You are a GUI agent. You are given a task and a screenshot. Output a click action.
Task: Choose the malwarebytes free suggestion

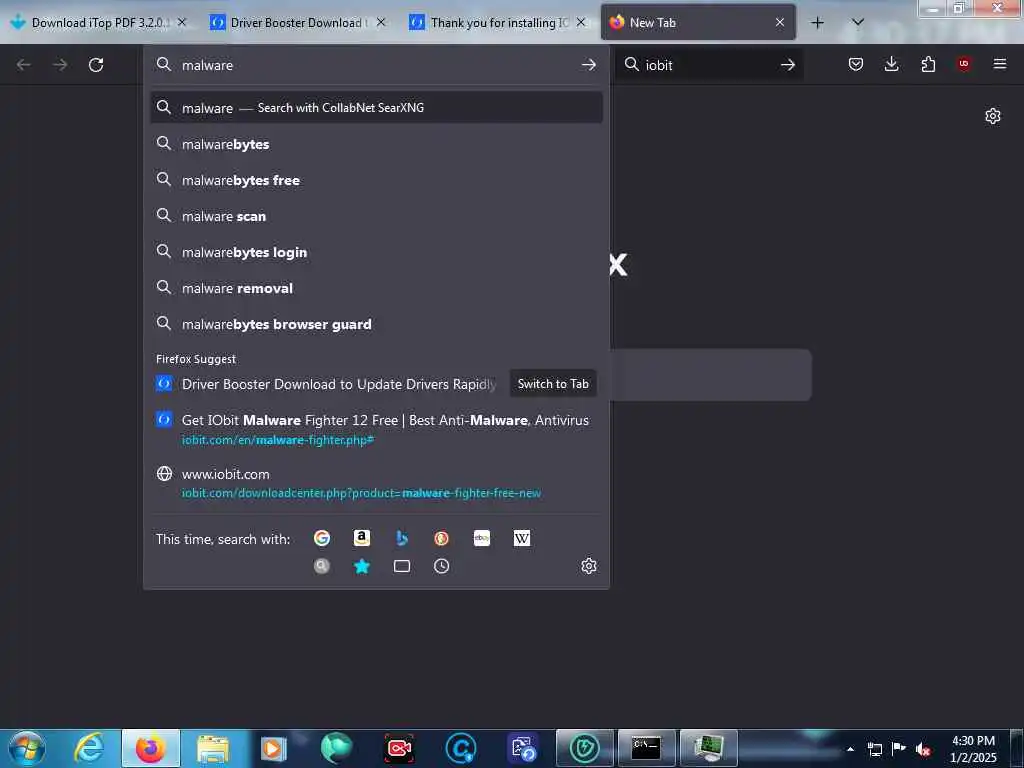point(376,180)
